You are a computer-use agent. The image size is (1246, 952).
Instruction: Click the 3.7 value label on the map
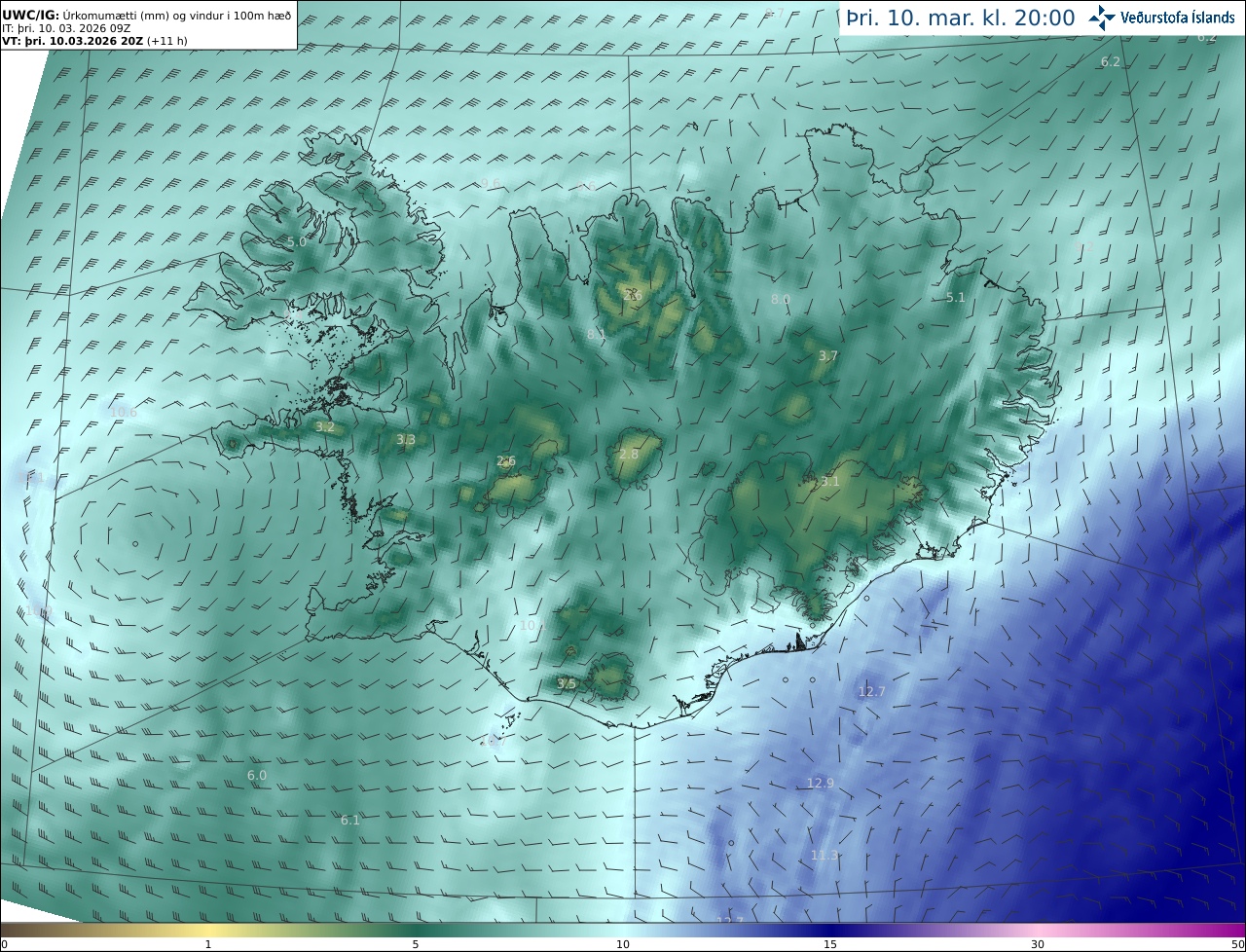pos(827,355)
